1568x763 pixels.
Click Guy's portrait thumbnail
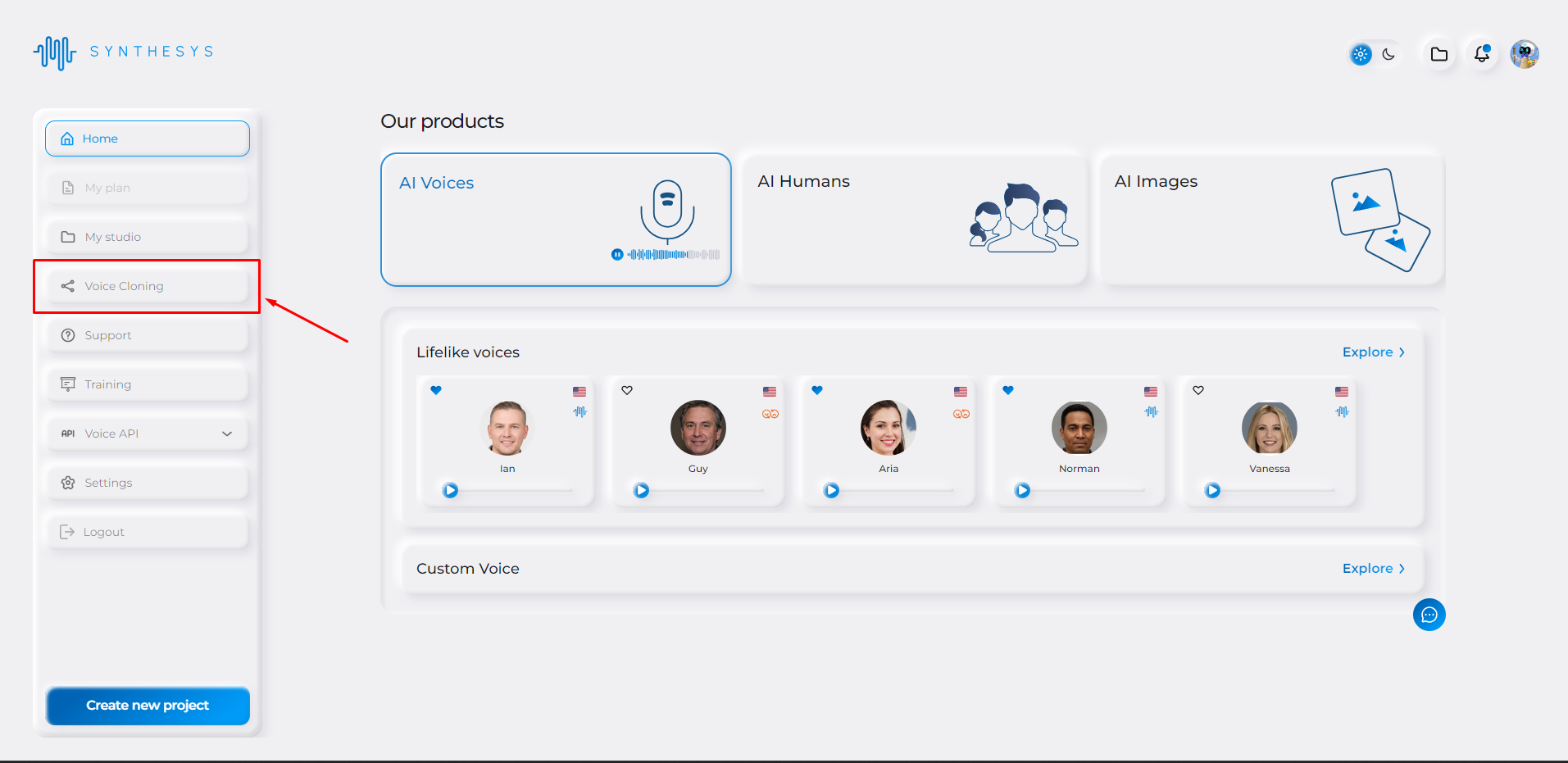[698, 428]
